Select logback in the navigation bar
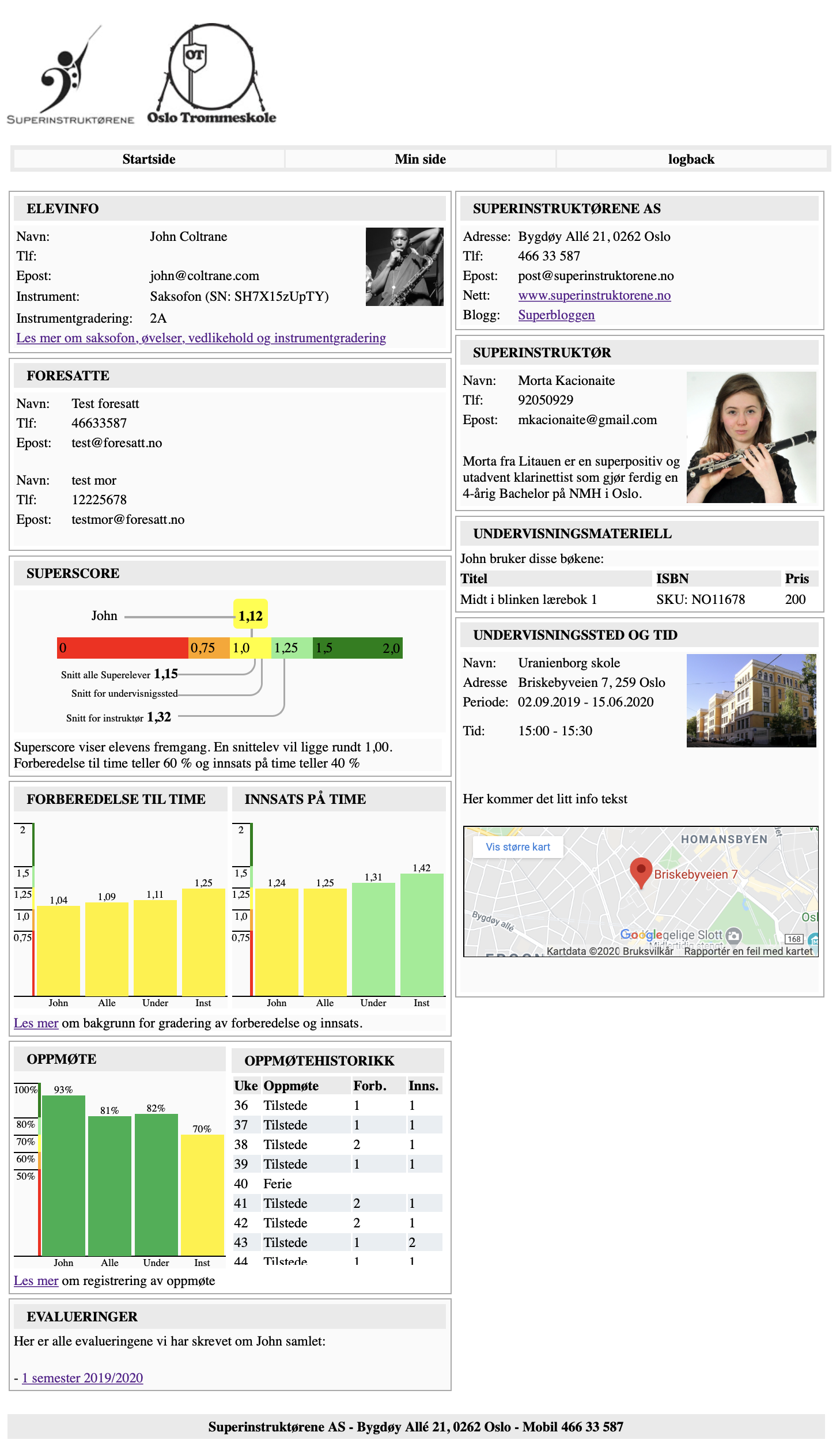840x1451 pixels. tap(691, 159)
